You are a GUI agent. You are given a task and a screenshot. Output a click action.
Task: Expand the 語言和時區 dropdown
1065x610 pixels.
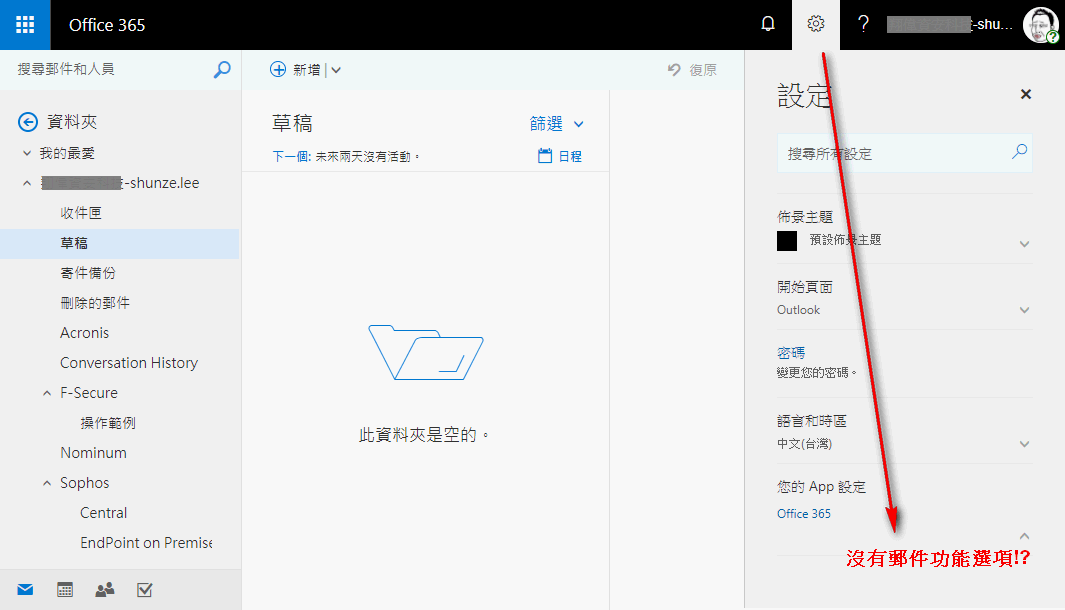point(1024,444)
